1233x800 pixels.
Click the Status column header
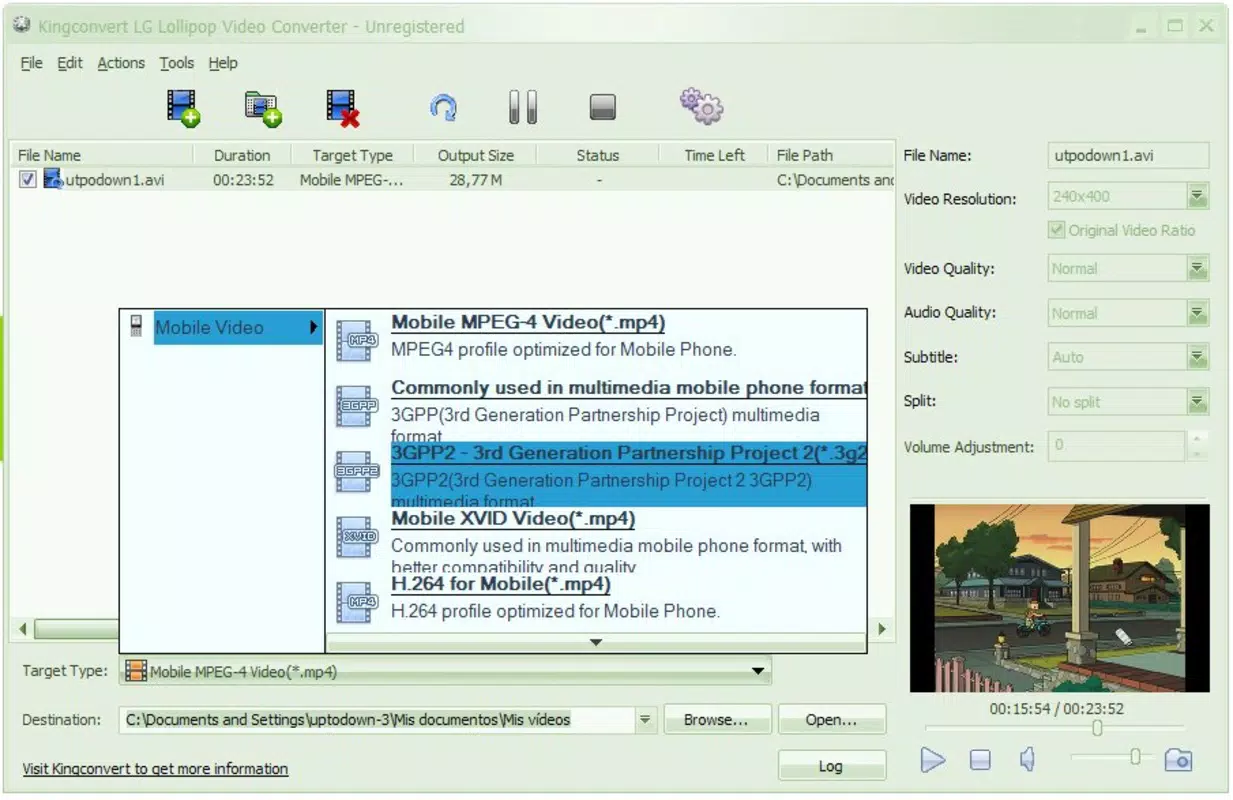(x=598, y=155)
